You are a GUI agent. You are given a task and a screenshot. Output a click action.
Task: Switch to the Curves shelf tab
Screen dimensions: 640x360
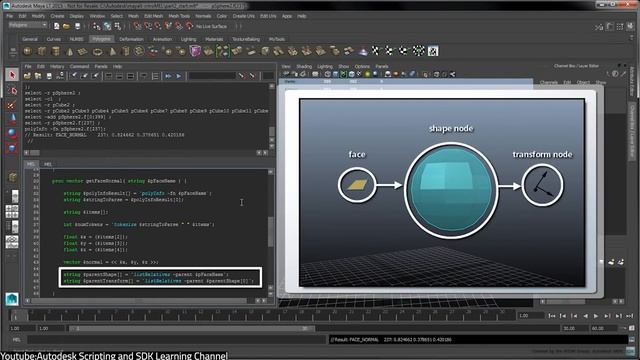(x=53, y=40)
